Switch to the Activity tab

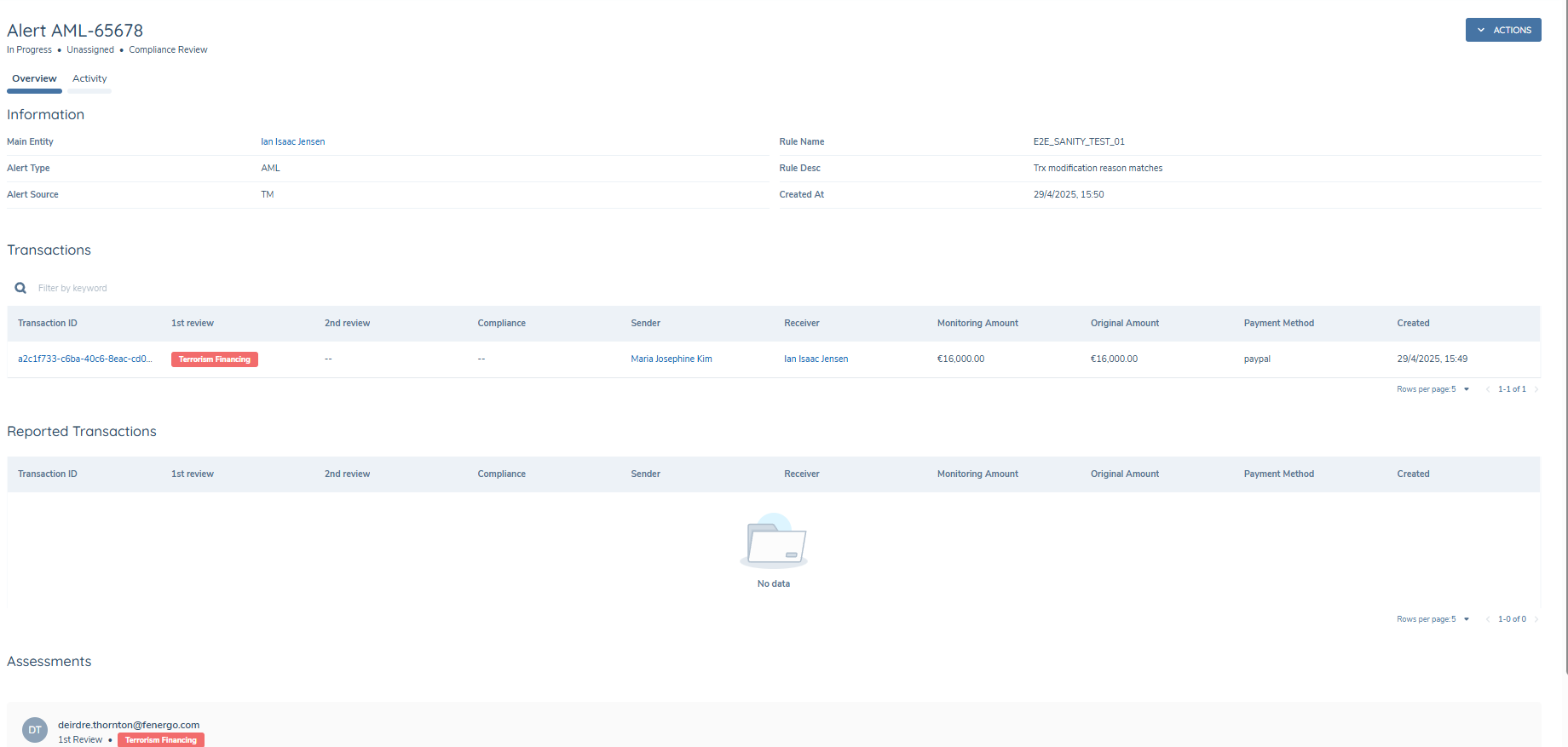pyautogui.click(x=89, y=78)
